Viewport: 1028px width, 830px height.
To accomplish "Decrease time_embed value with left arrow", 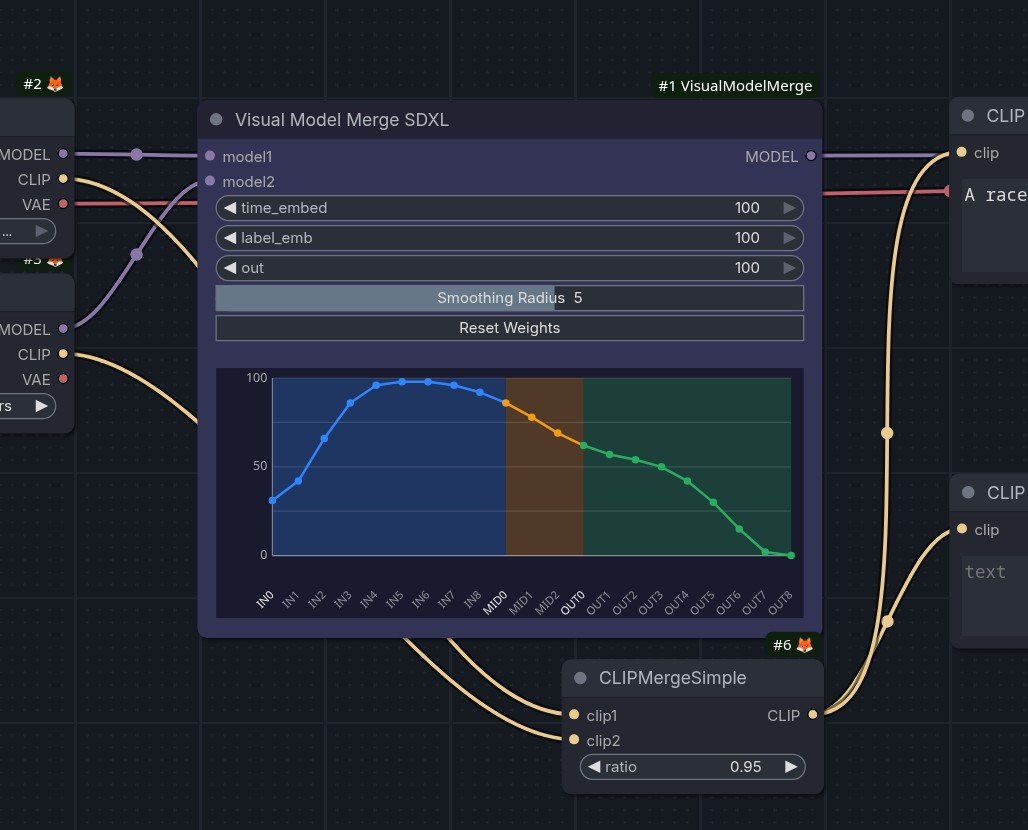I will (229, 208).
